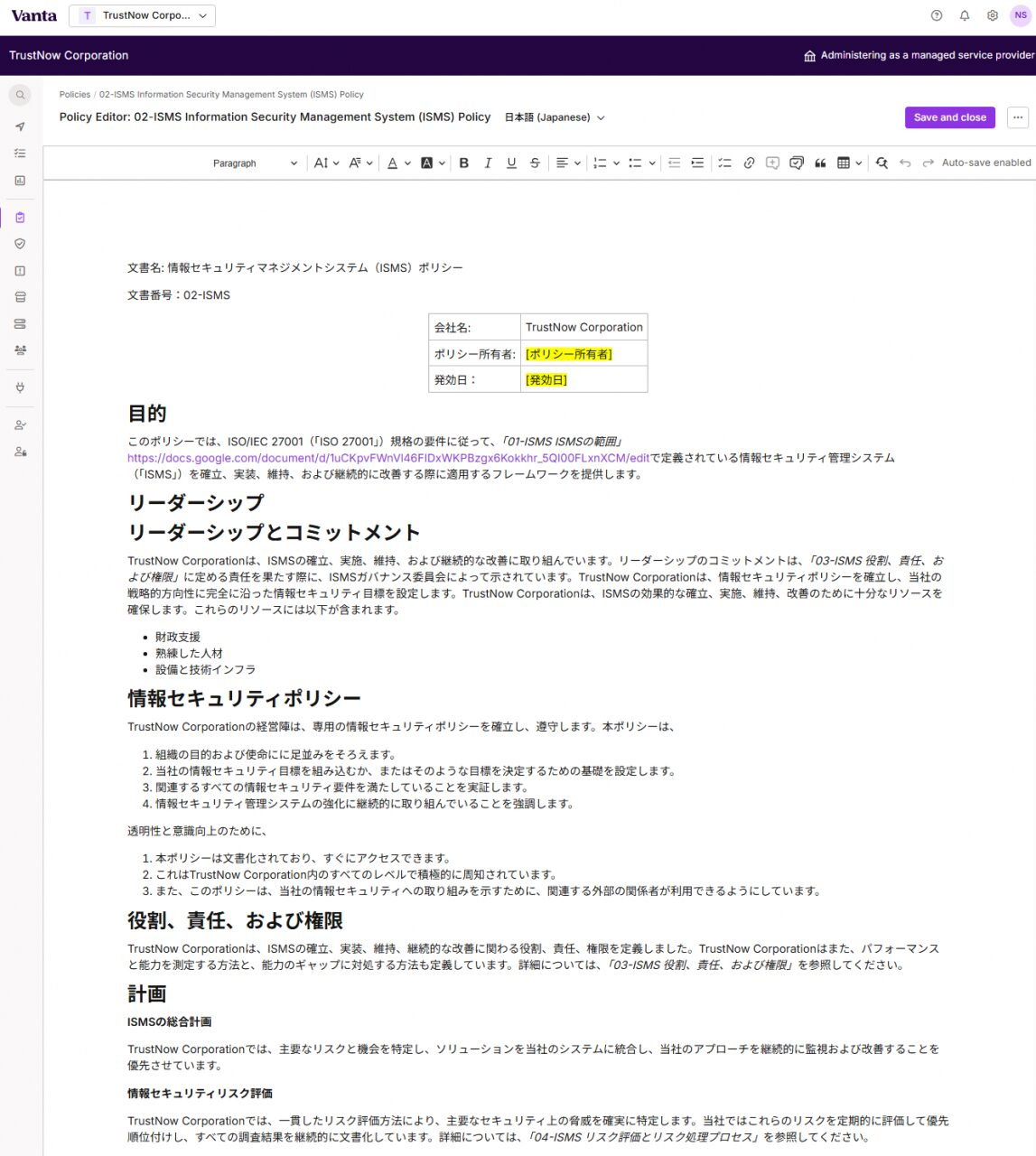1036x1156 pixels.
Task: Click the 熟練した人材 bullet item
Action: 189,653
